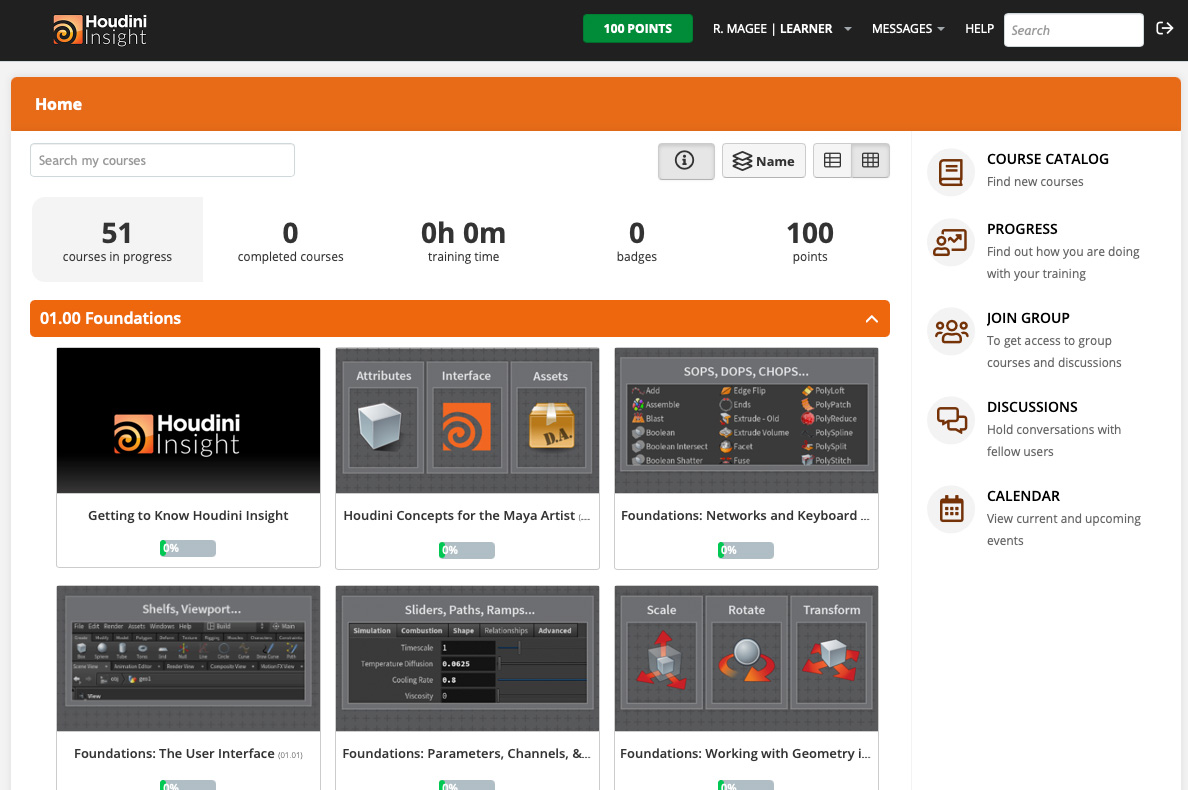Open the Calendar link
Viewport: 1188px width, 790px height.
point(1023,496)
